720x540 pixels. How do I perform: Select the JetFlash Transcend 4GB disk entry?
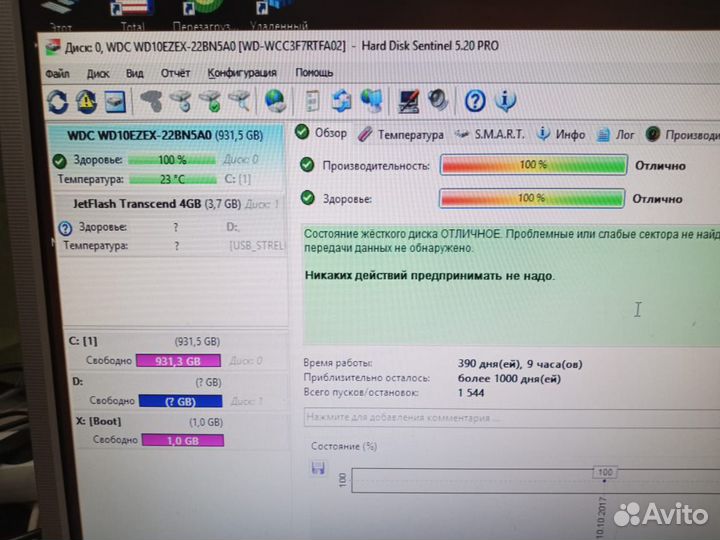[x=172, y=225]
